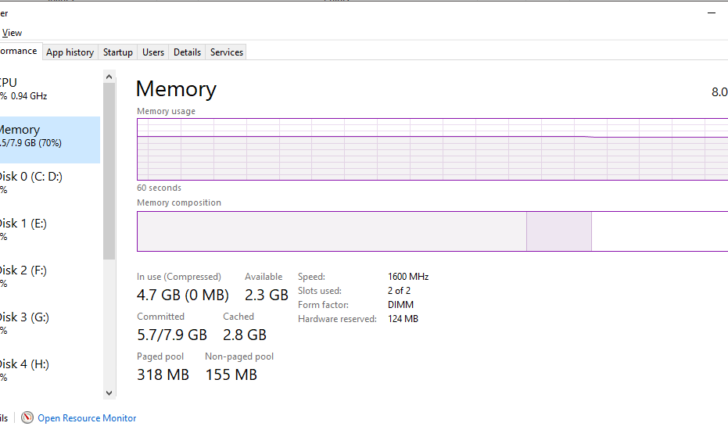Click the sidebar scrollbar thumb
This screenshot has height=437, width=728.
(109, 171)
